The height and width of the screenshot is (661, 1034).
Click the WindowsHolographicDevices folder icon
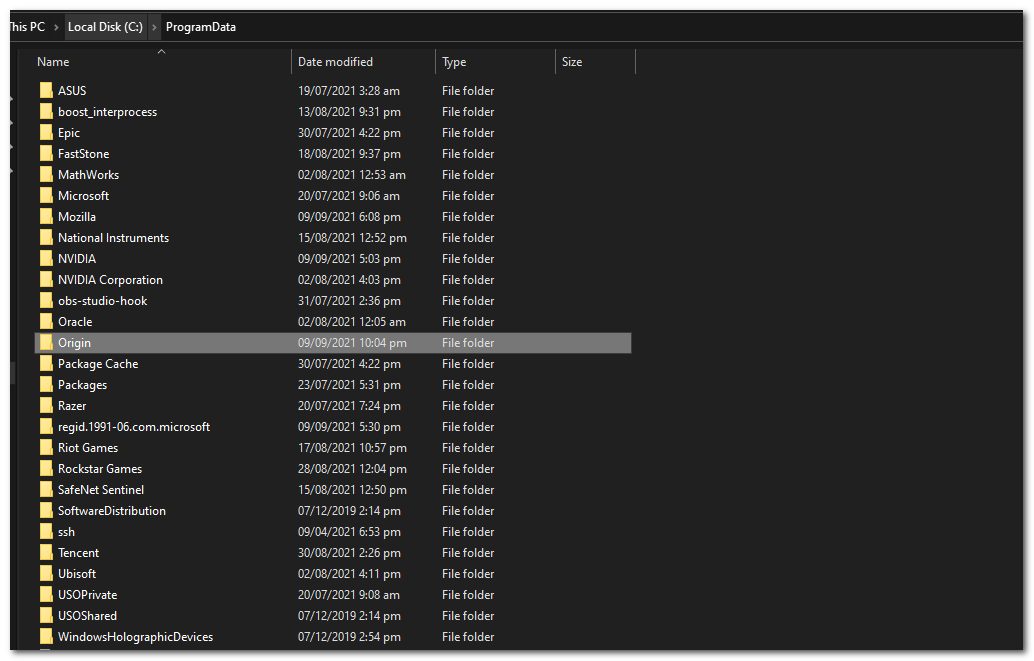tap(46, 636)
